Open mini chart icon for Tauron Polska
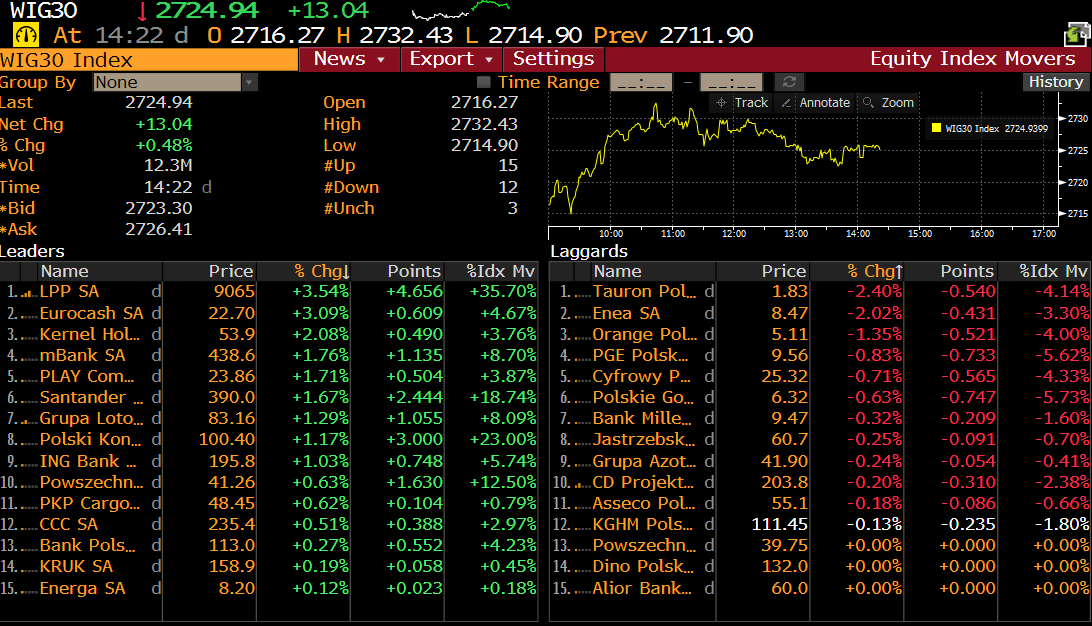The width and height of the screenshot is (1092, 626). pyautogui.click(x=582, y=293)
